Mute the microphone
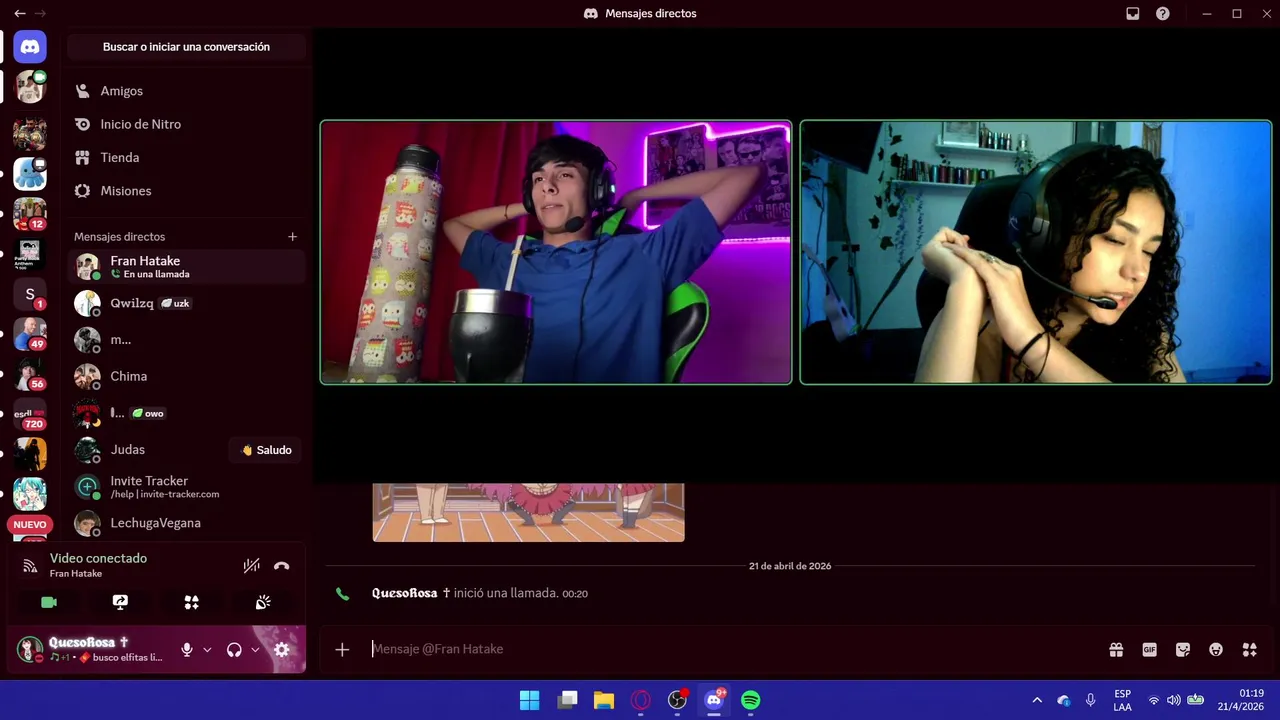This screenshot has height=720, width=1280. coord(186,650)
